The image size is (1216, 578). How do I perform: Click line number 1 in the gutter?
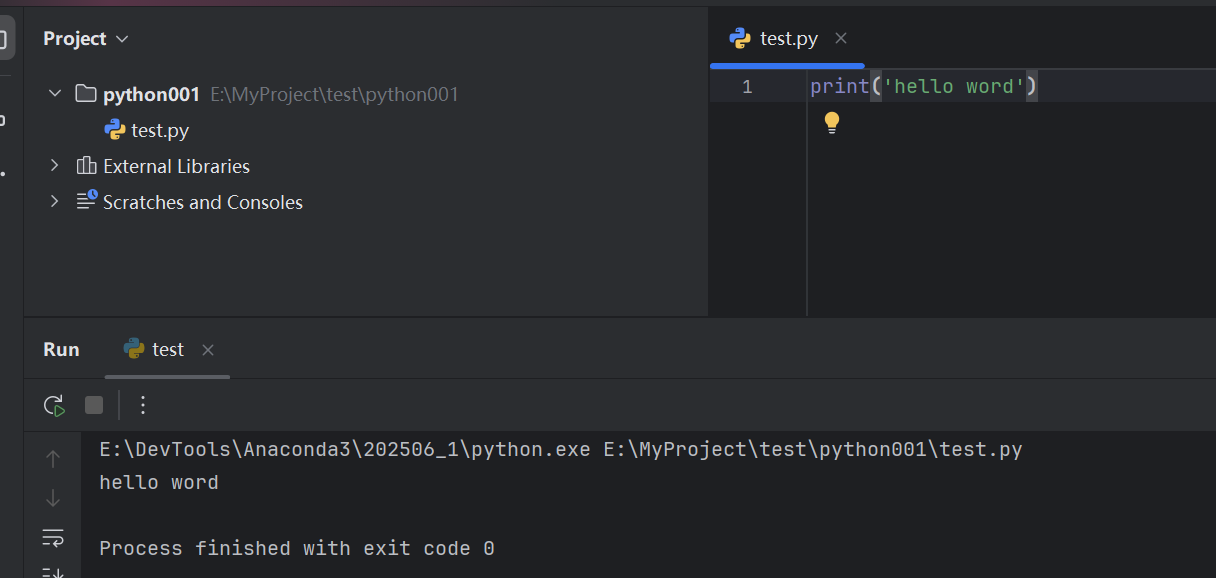(x=747, y=87)
